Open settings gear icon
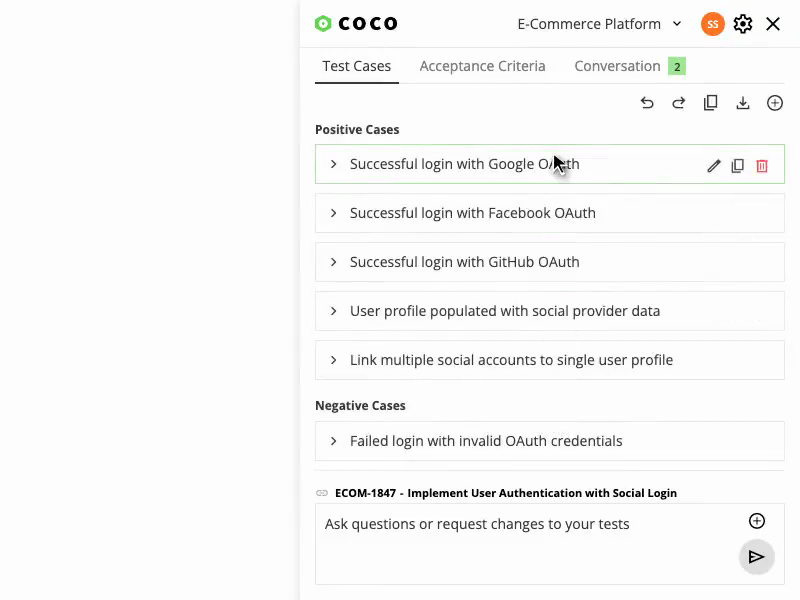Screen dimensions: 800x600 pos(743,24)
